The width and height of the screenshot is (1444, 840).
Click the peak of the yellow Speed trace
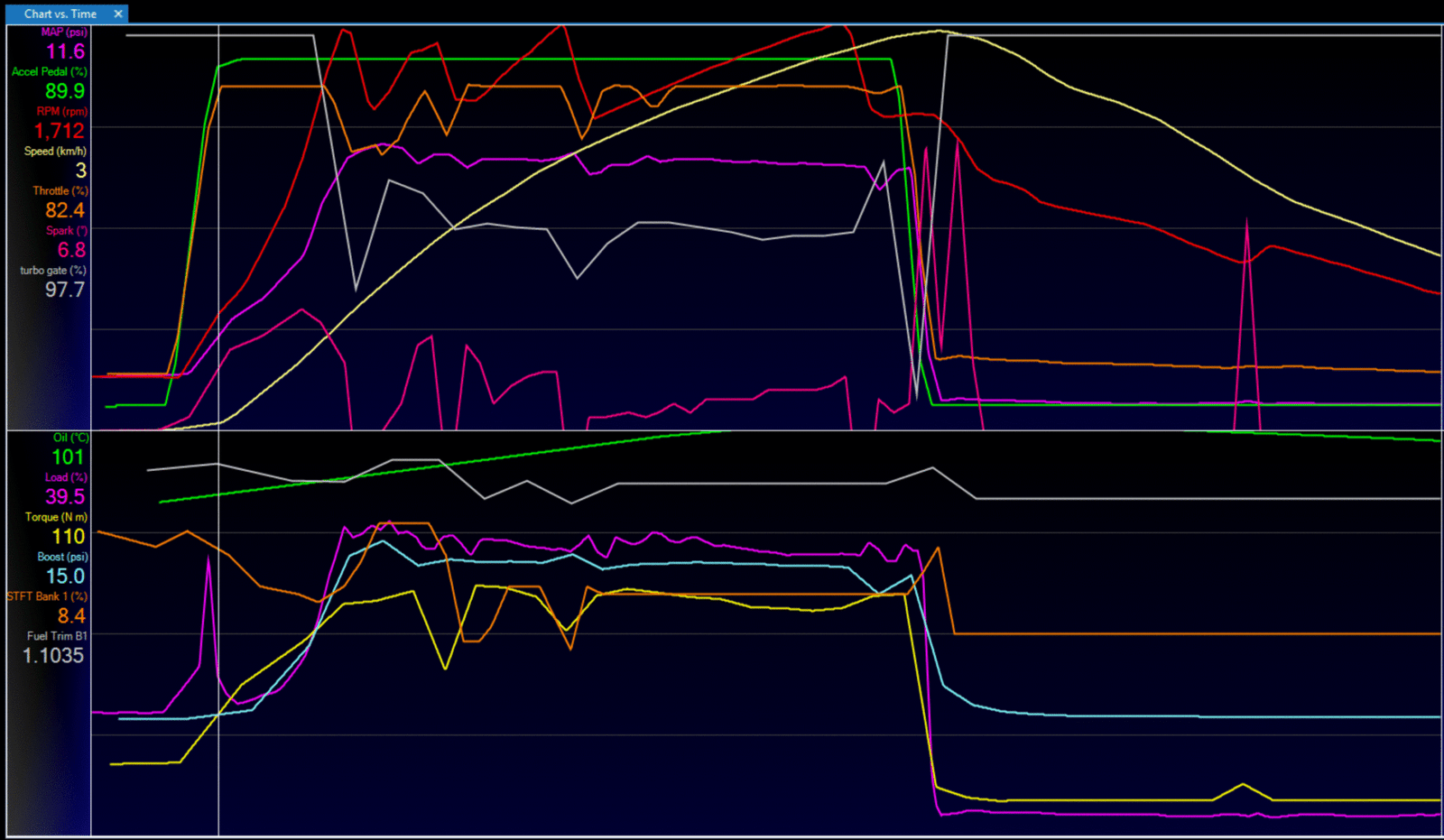coord(939,32)
